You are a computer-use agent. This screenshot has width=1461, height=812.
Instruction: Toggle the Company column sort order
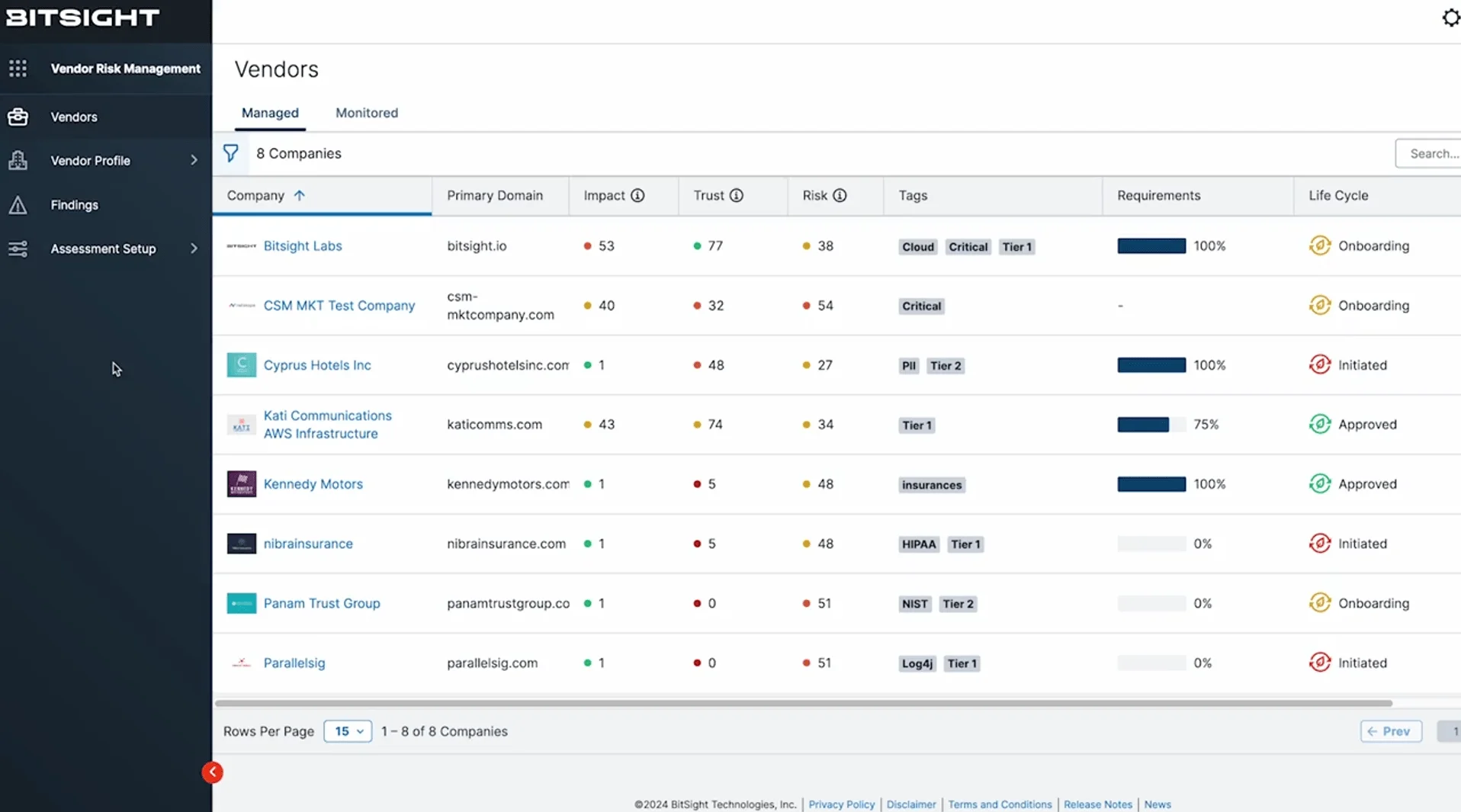[x=300, y=195]
